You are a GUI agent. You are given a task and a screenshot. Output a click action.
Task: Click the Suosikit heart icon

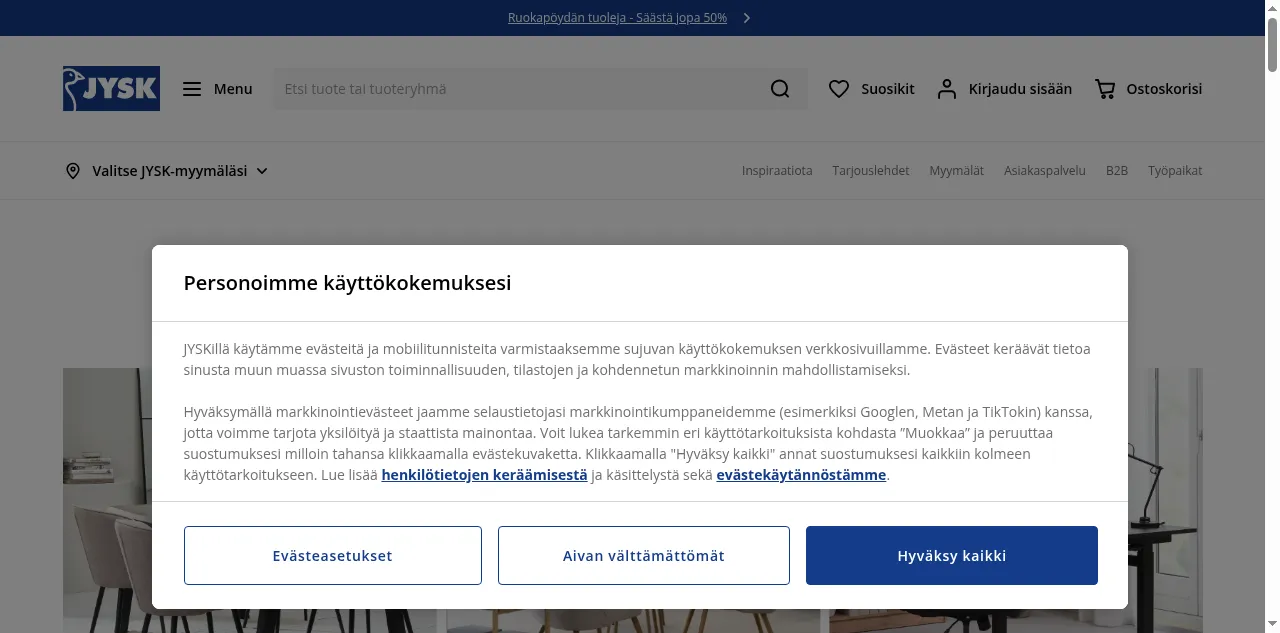(x=839, y=89)
